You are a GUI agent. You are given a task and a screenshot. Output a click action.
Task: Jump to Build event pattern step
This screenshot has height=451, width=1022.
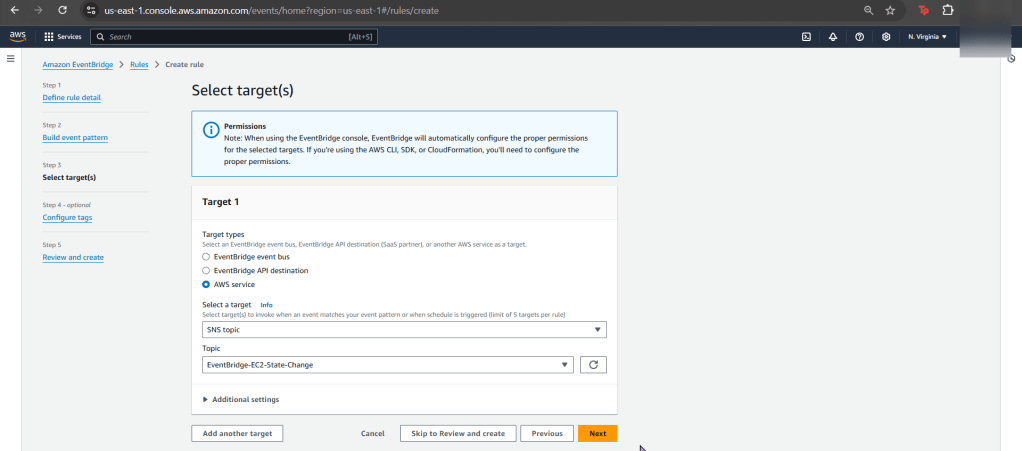75,137
